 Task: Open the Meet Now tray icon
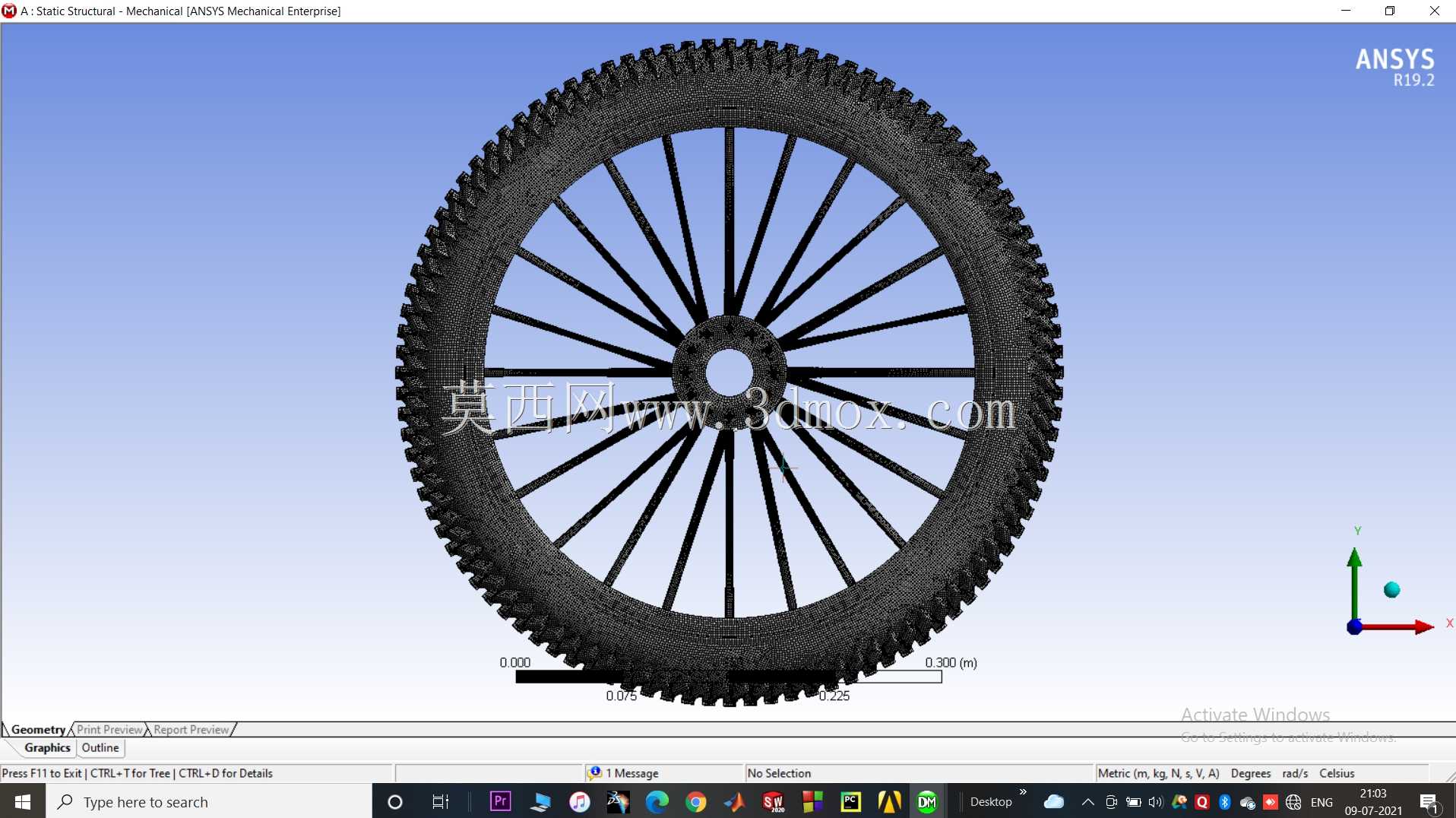click(x=1111, y=801)
